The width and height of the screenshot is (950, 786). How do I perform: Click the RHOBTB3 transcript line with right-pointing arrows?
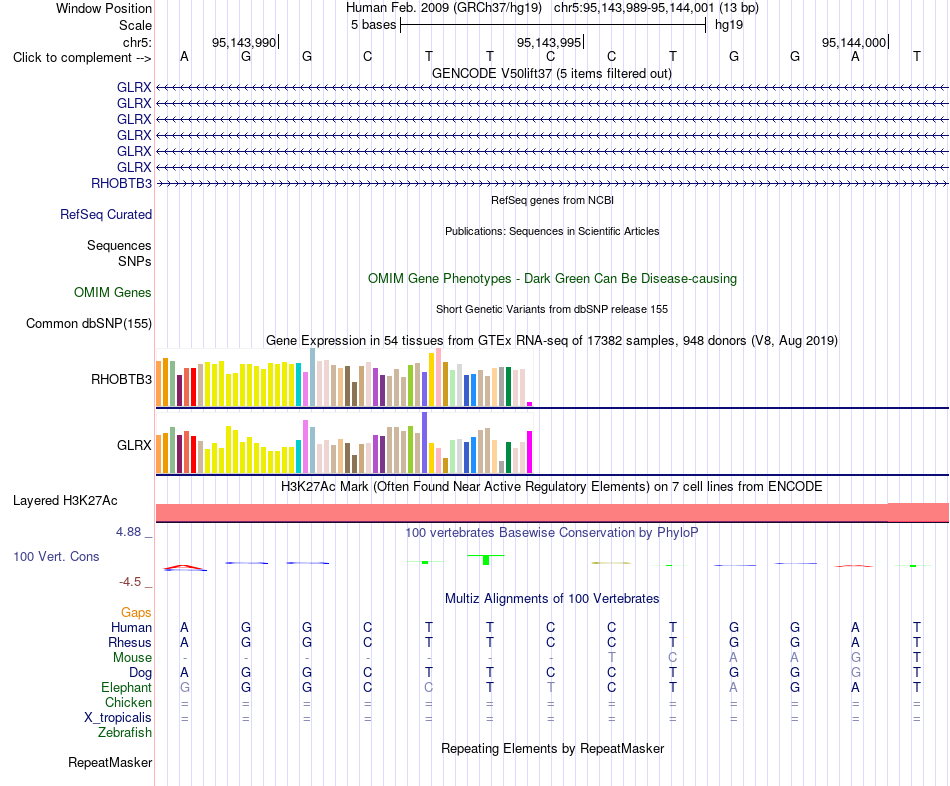pyautogui.click(x=552, y=183)
